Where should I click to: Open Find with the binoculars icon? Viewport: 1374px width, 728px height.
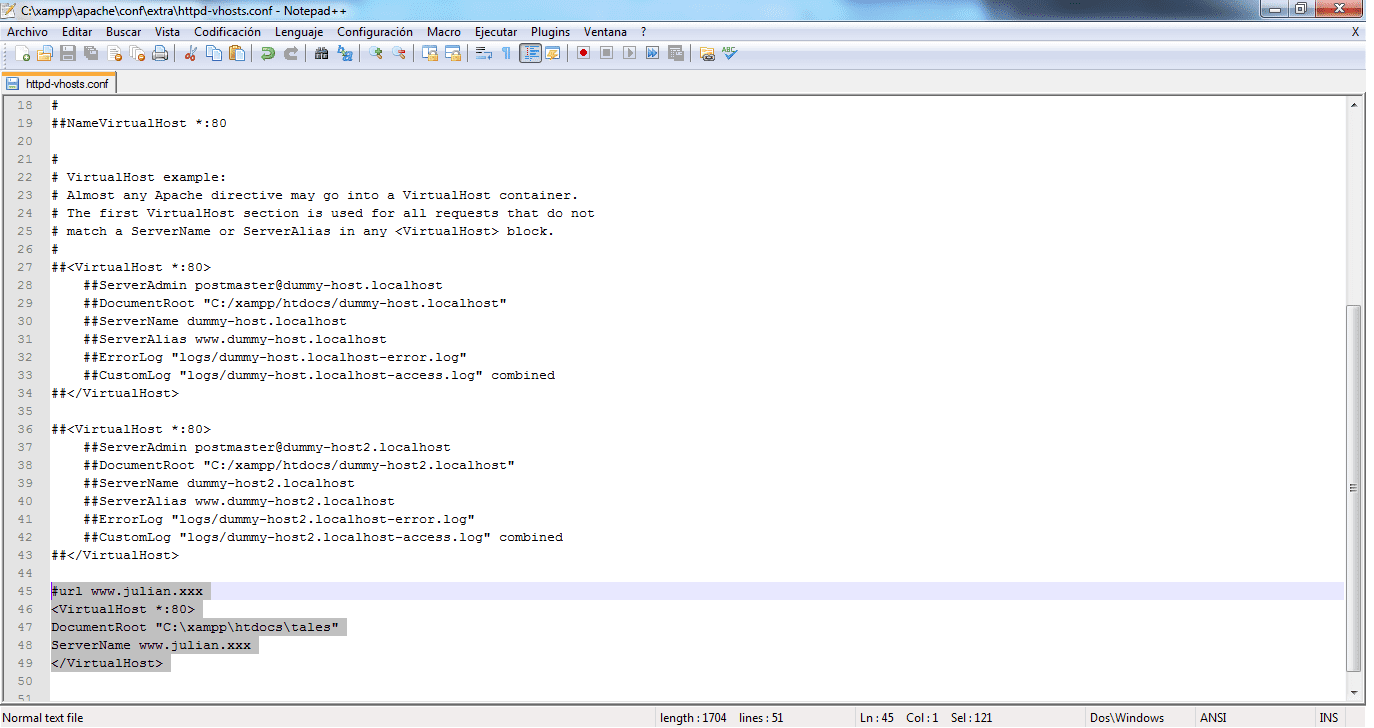(322, 53)
